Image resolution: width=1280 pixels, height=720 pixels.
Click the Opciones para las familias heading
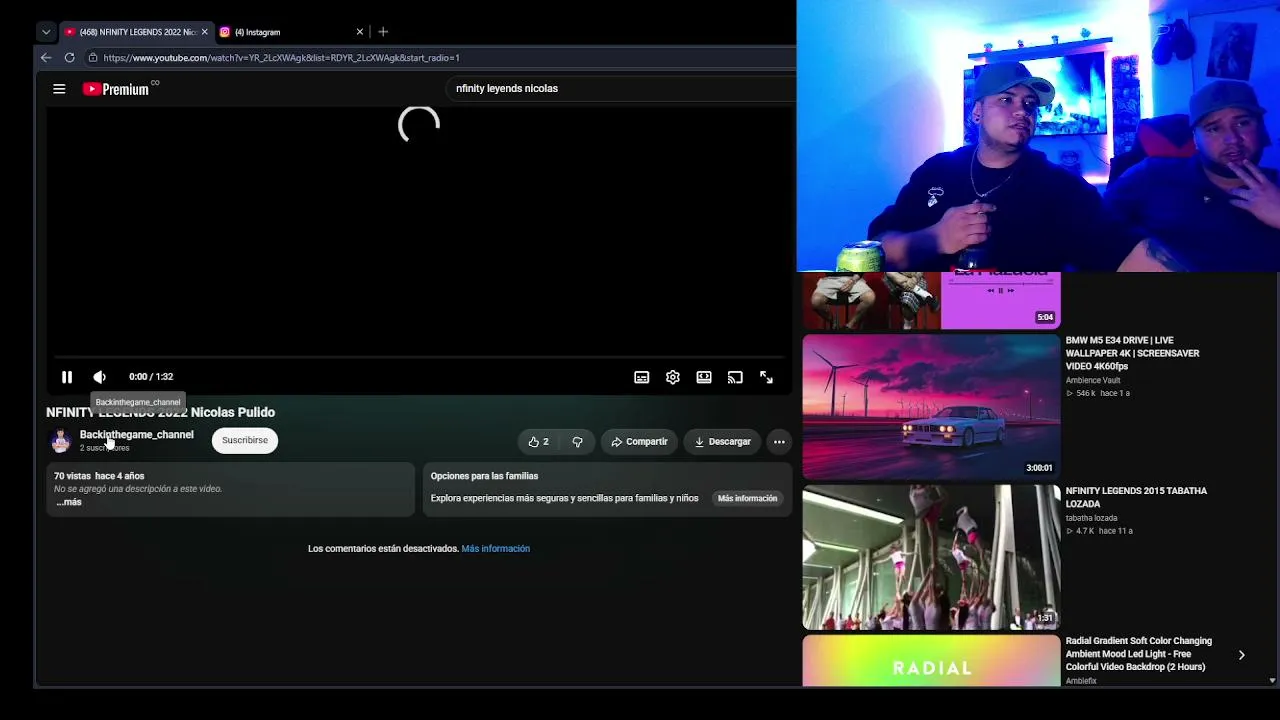[x=484, y=476]
